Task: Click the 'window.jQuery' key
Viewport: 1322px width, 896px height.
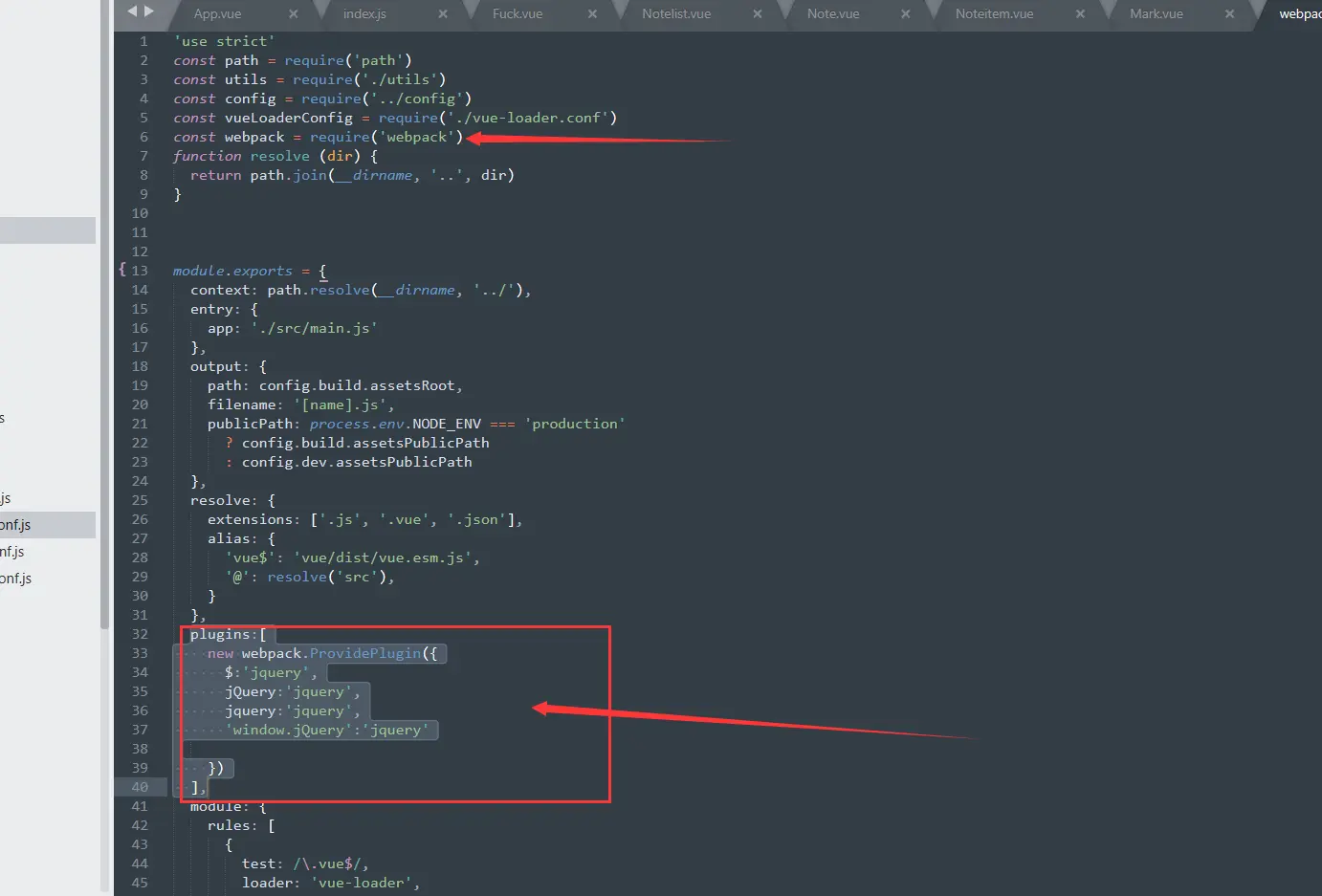Action: pyautogui.click(x=288, y=730)
